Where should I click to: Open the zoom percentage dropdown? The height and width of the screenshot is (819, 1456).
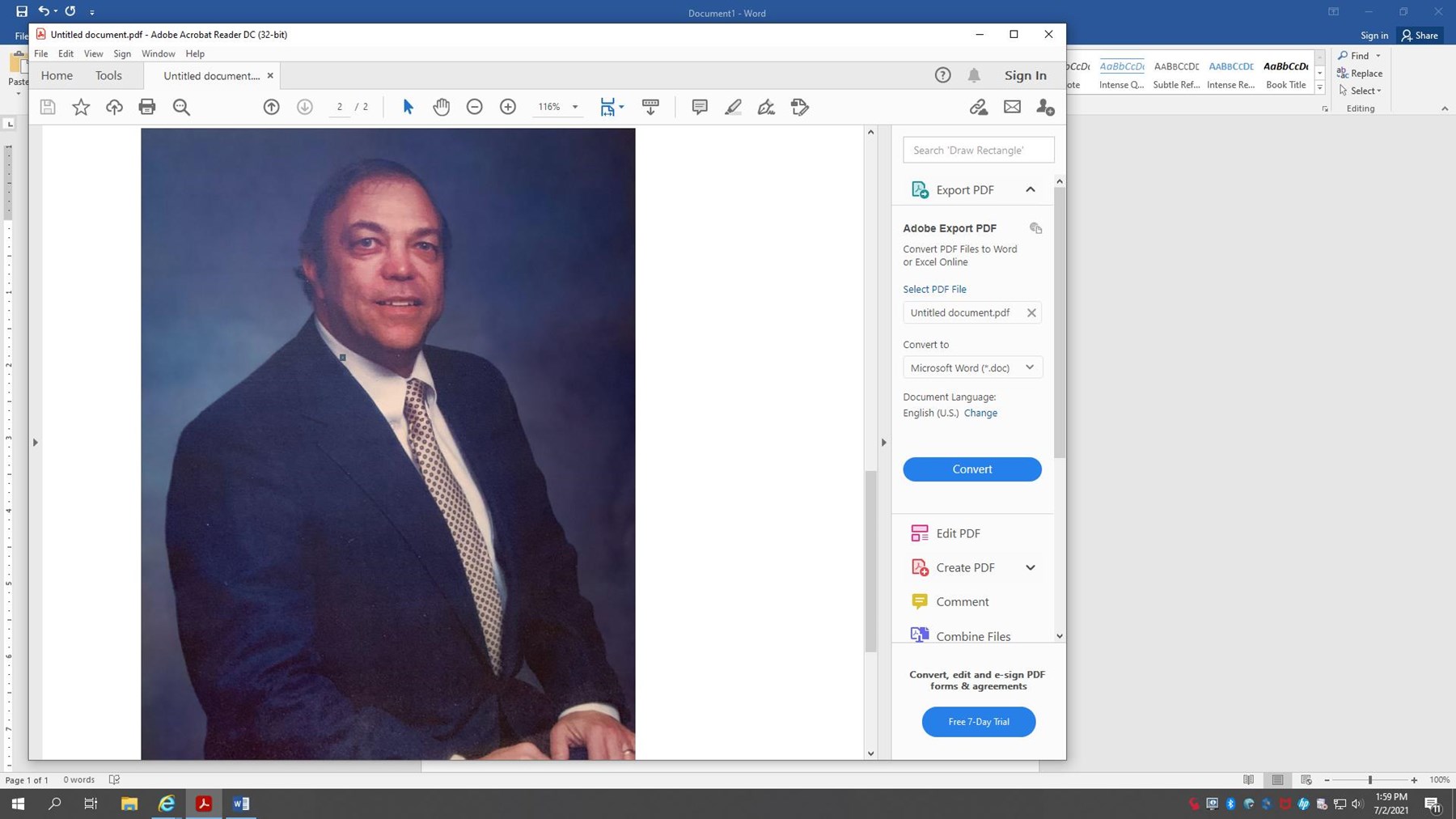(574, 106)
